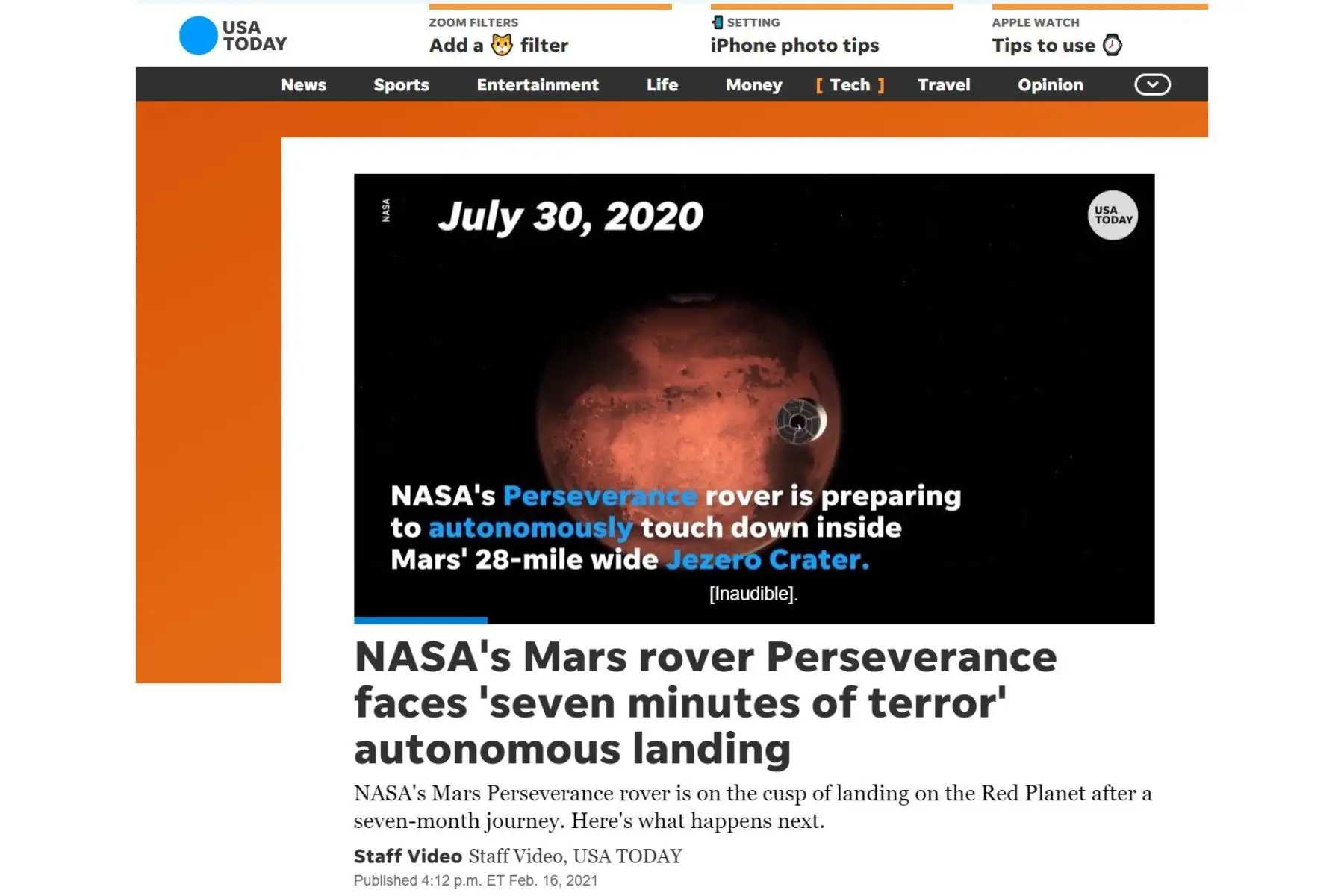Screen dimensions: 1344x896
Task: Open the News section
Action: pos(303,84)
